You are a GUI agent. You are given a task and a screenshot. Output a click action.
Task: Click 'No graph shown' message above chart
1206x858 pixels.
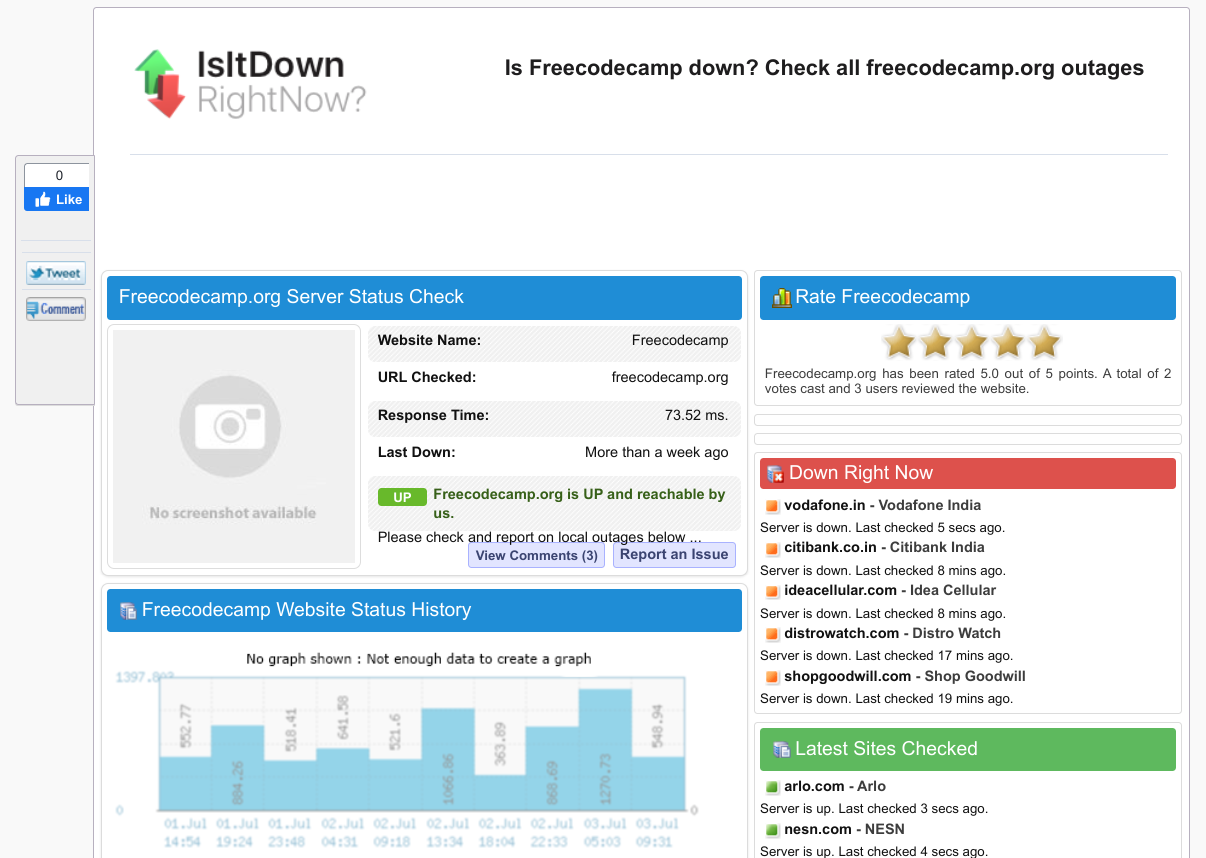pyautogui.click(x=419, y=659)
